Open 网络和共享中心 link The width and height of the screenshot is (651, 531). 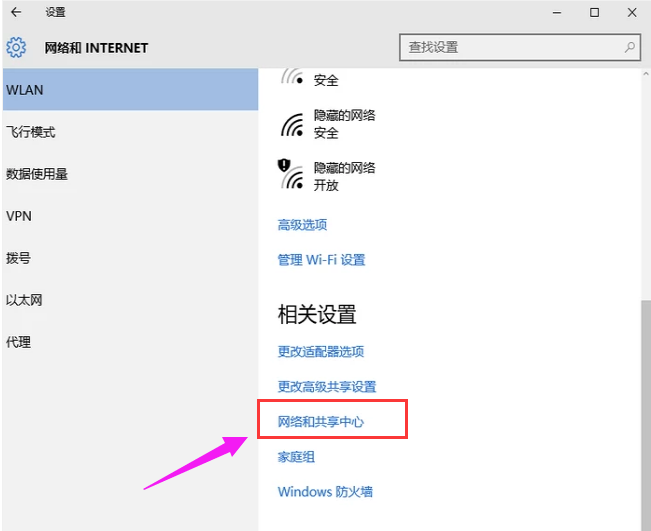(320, 422)
